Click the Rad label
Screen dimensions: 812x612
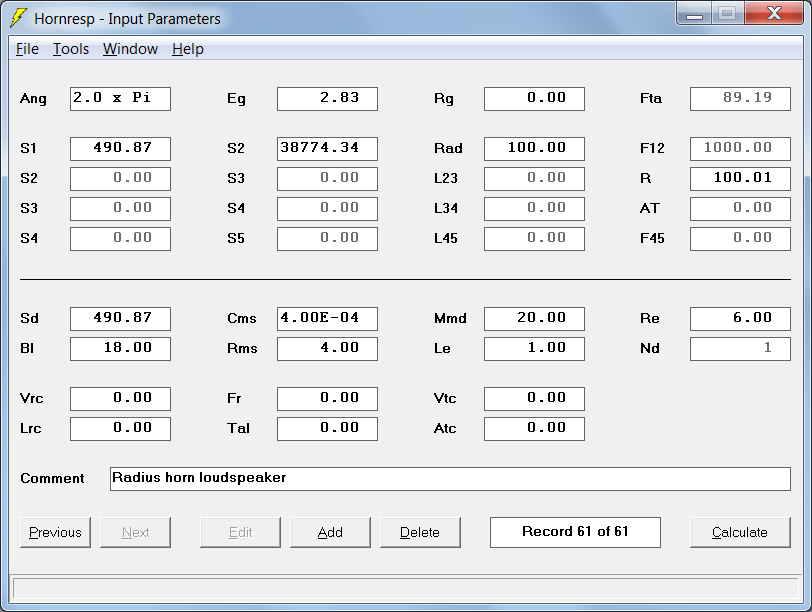448,149
